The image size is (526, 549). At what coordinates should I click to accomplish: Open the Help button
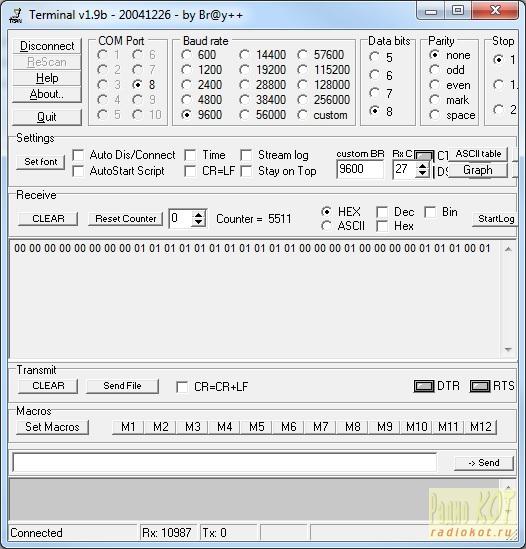coord(47,78)
